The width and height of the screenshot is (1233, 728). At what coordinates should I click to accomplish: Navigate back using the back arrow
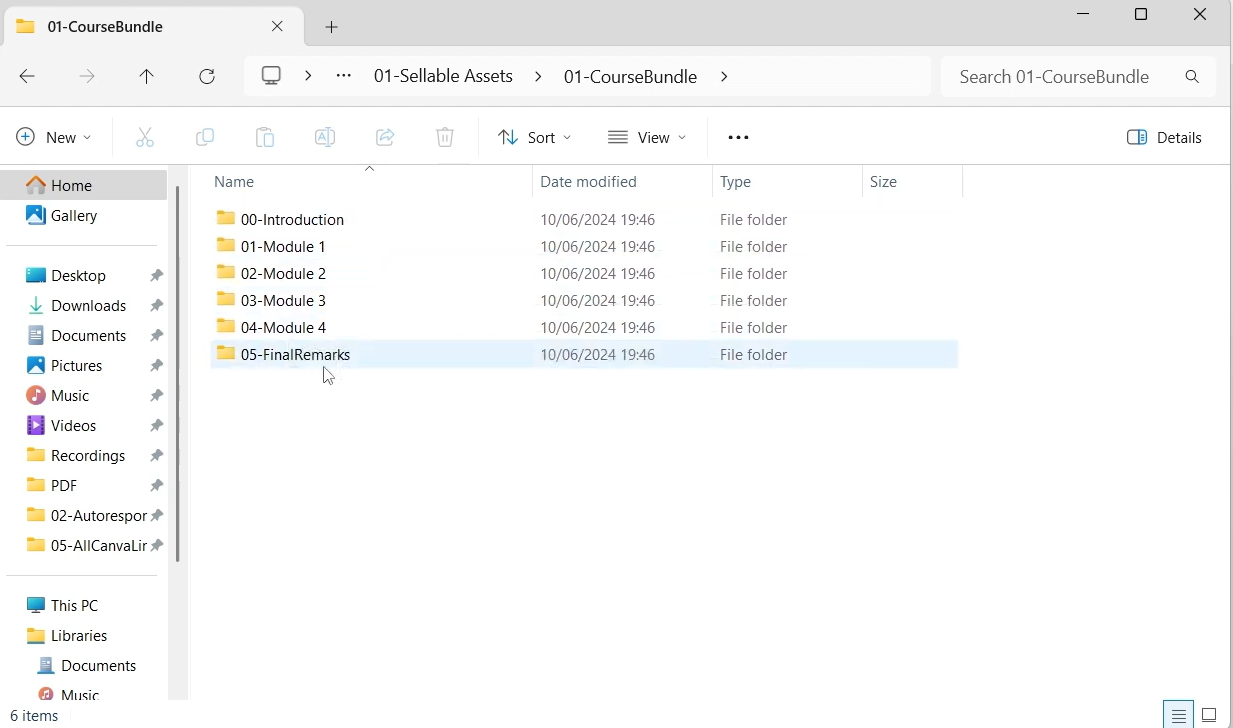pyautogui.click(x=27, y=76)
